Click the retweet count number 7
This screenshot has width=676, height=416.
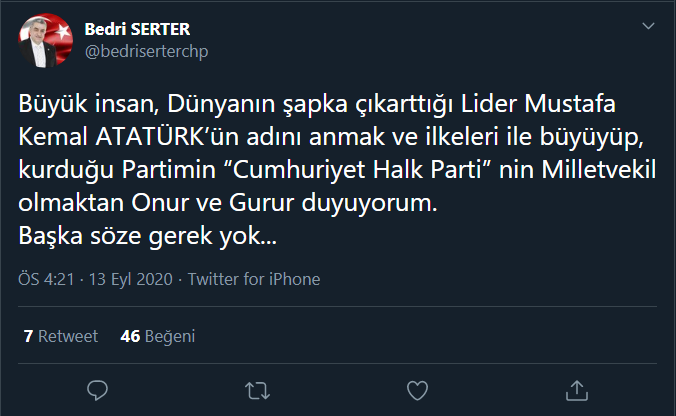tap(28, 336)
